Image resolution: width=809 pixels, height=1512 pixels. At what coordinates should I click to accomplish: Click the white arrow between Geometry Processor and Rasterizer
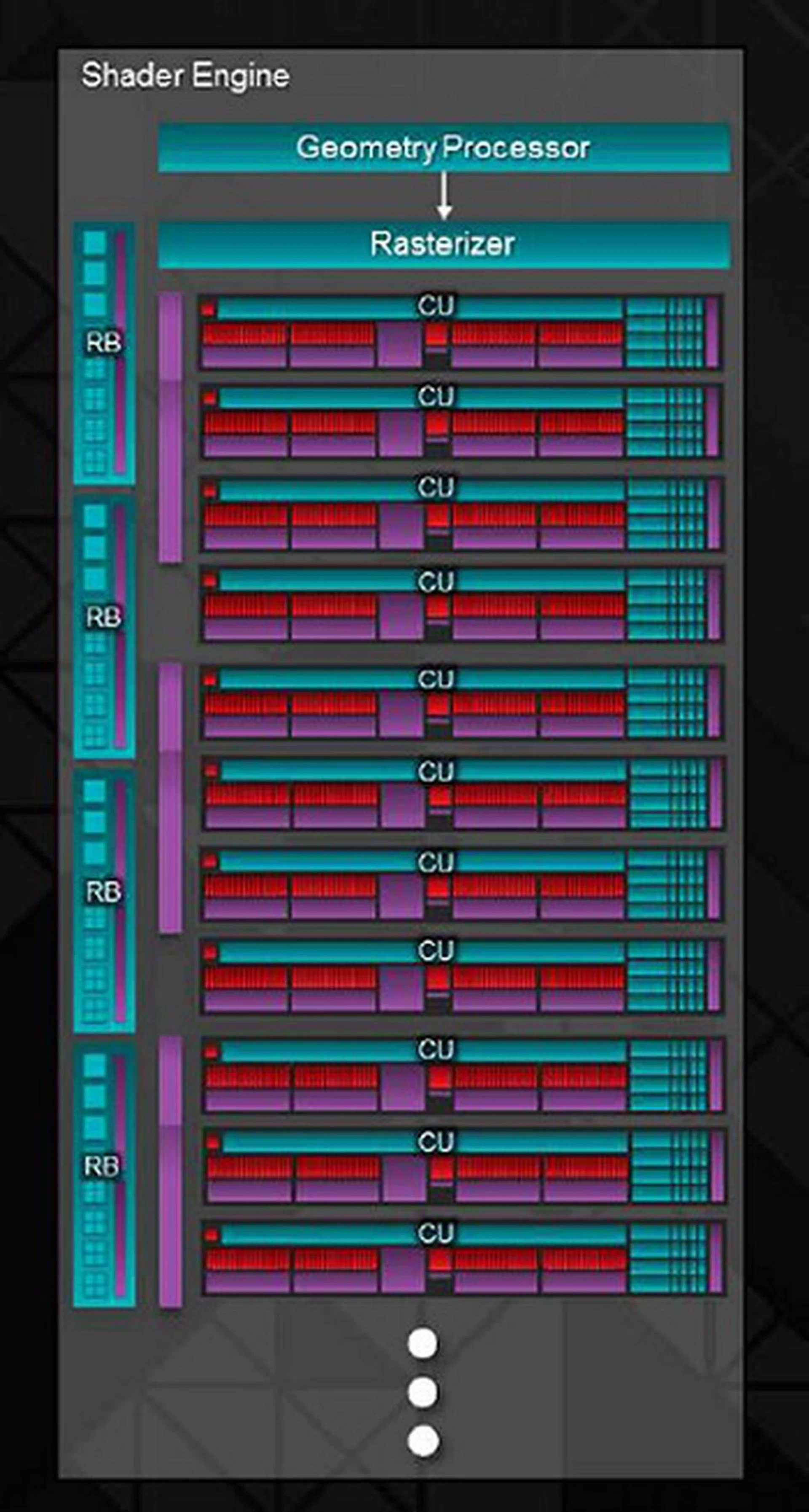coord(444,196)
